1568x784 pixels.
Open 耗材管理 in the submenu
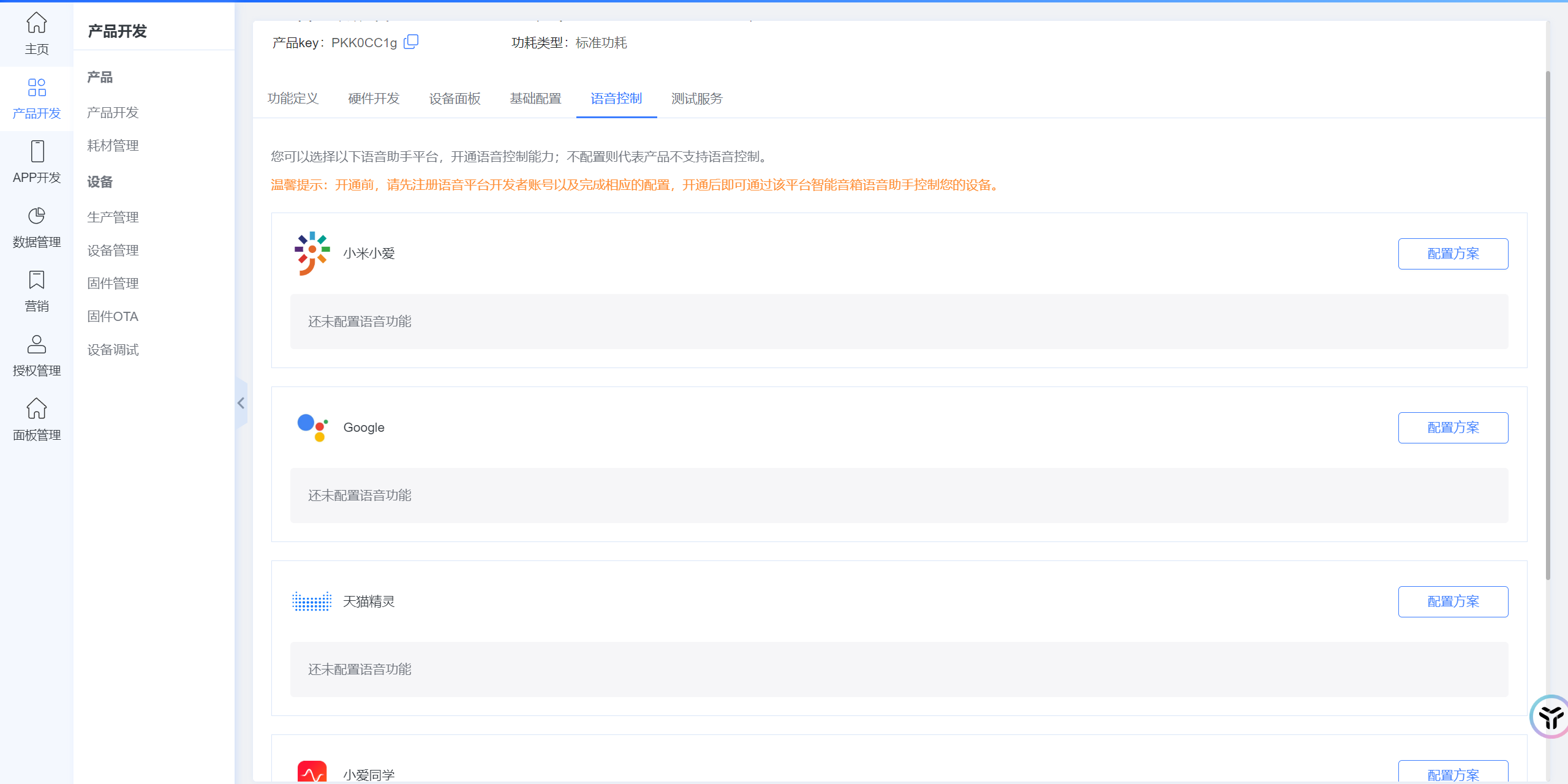[113, 146]
